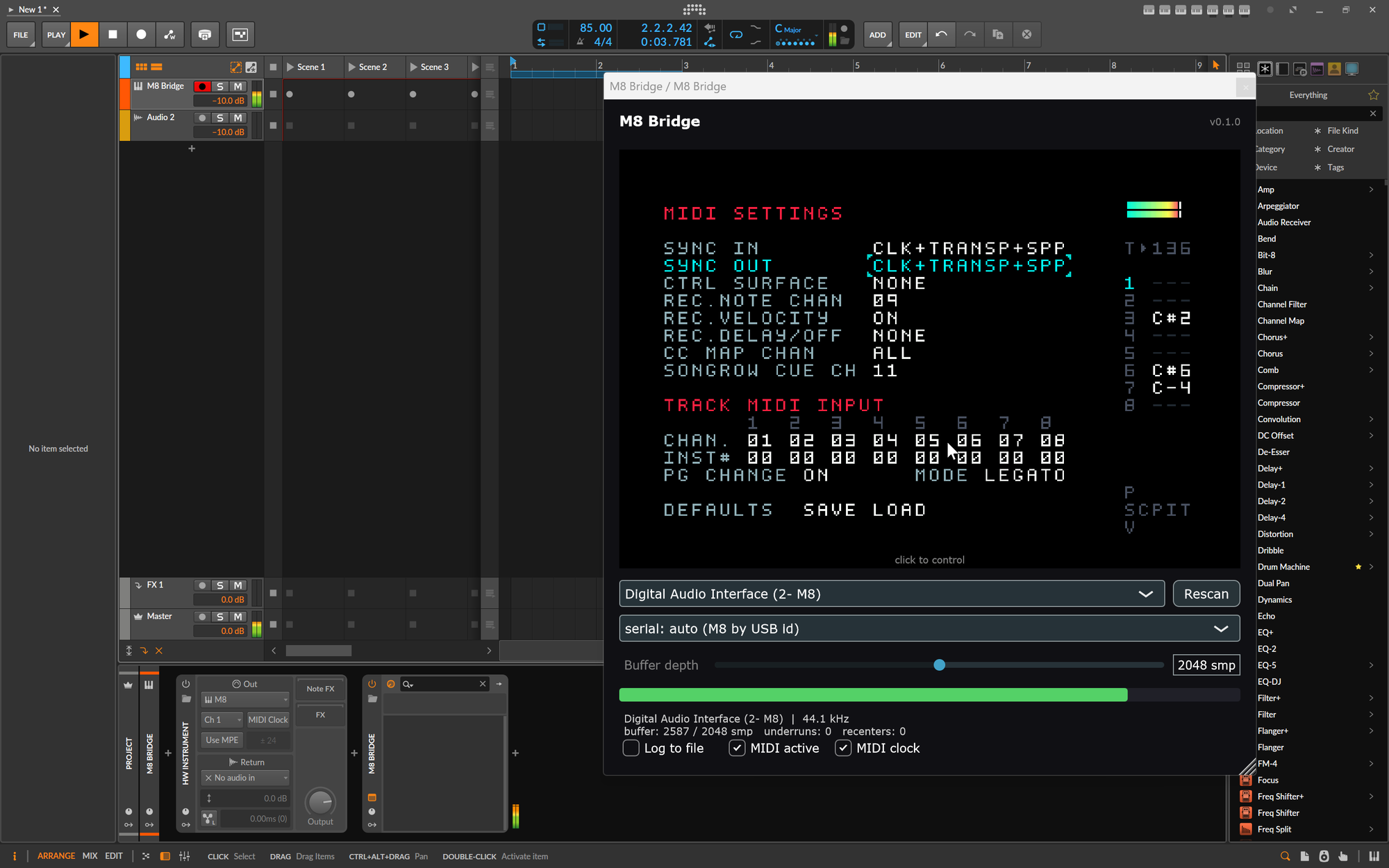Click the undo arrow in Edit section

point(941,34)
